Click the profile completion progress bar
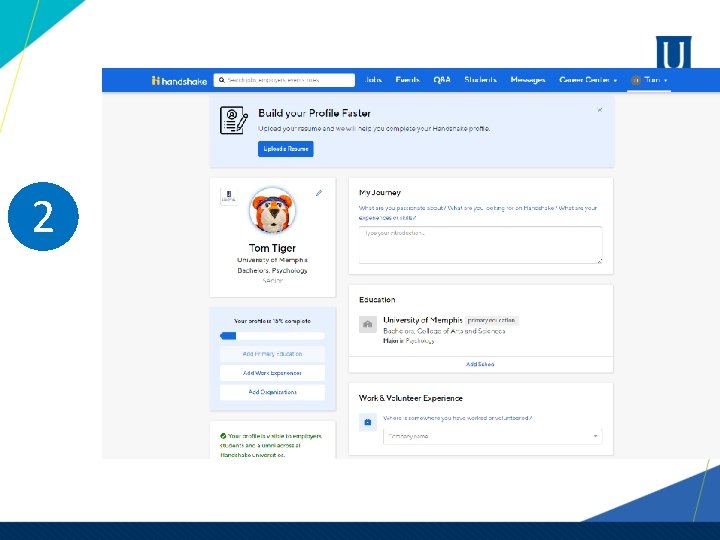The image size is (720, 540). pyautogui.click(x=272, y=336)
